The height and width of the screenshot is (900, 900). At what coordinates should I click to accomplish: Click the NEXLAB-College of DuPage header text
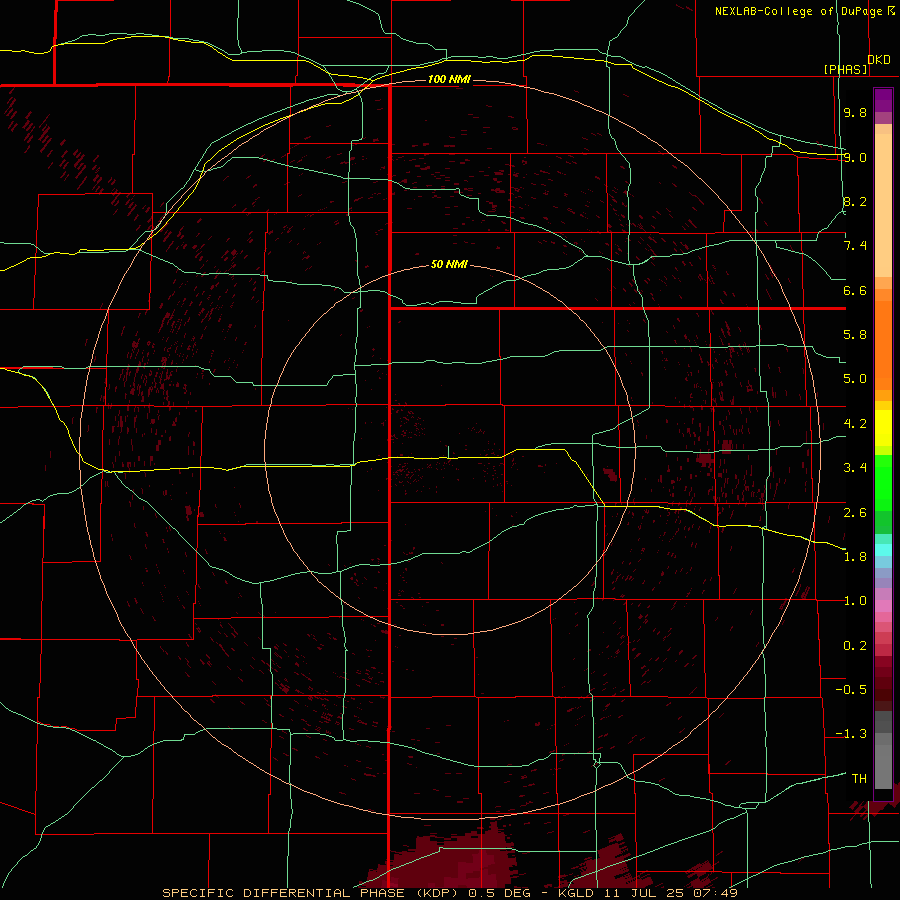tap(799, 11)
